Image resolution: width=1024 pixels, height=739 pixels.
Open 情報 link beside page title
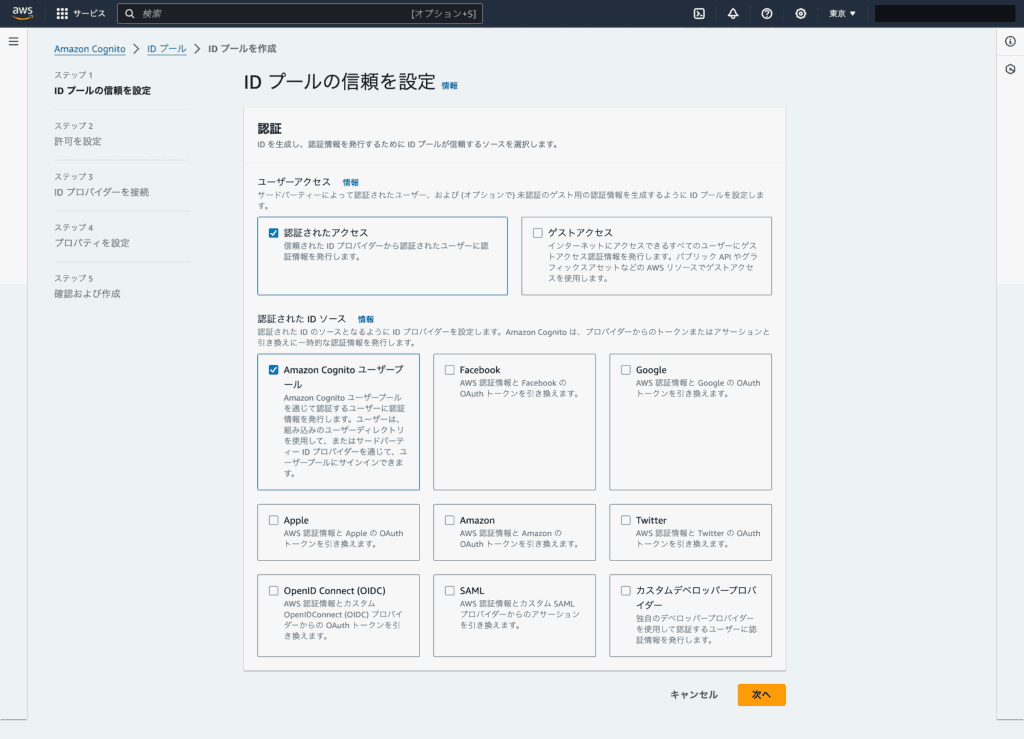pos(449,86)
